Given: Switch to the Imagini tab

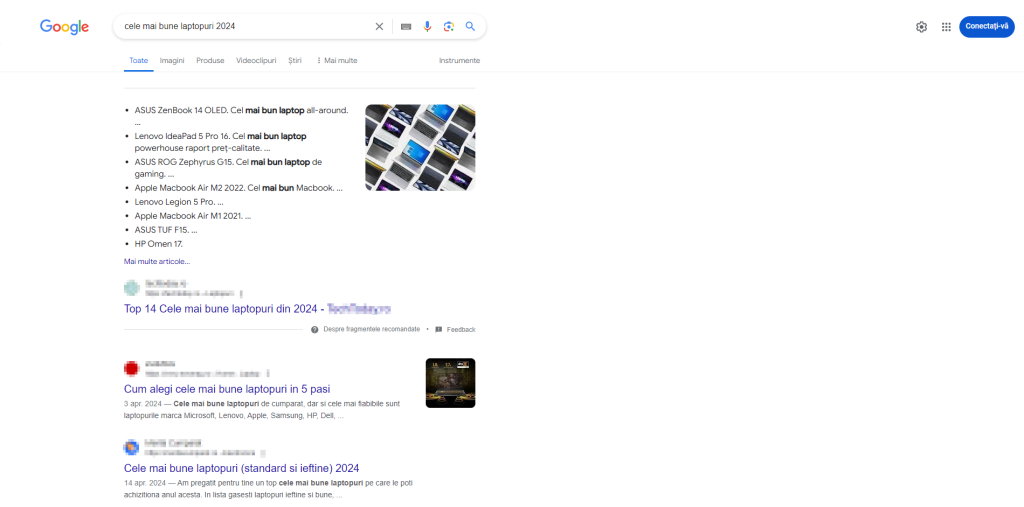Looking at the screenshot, I should tap(172, 60).
